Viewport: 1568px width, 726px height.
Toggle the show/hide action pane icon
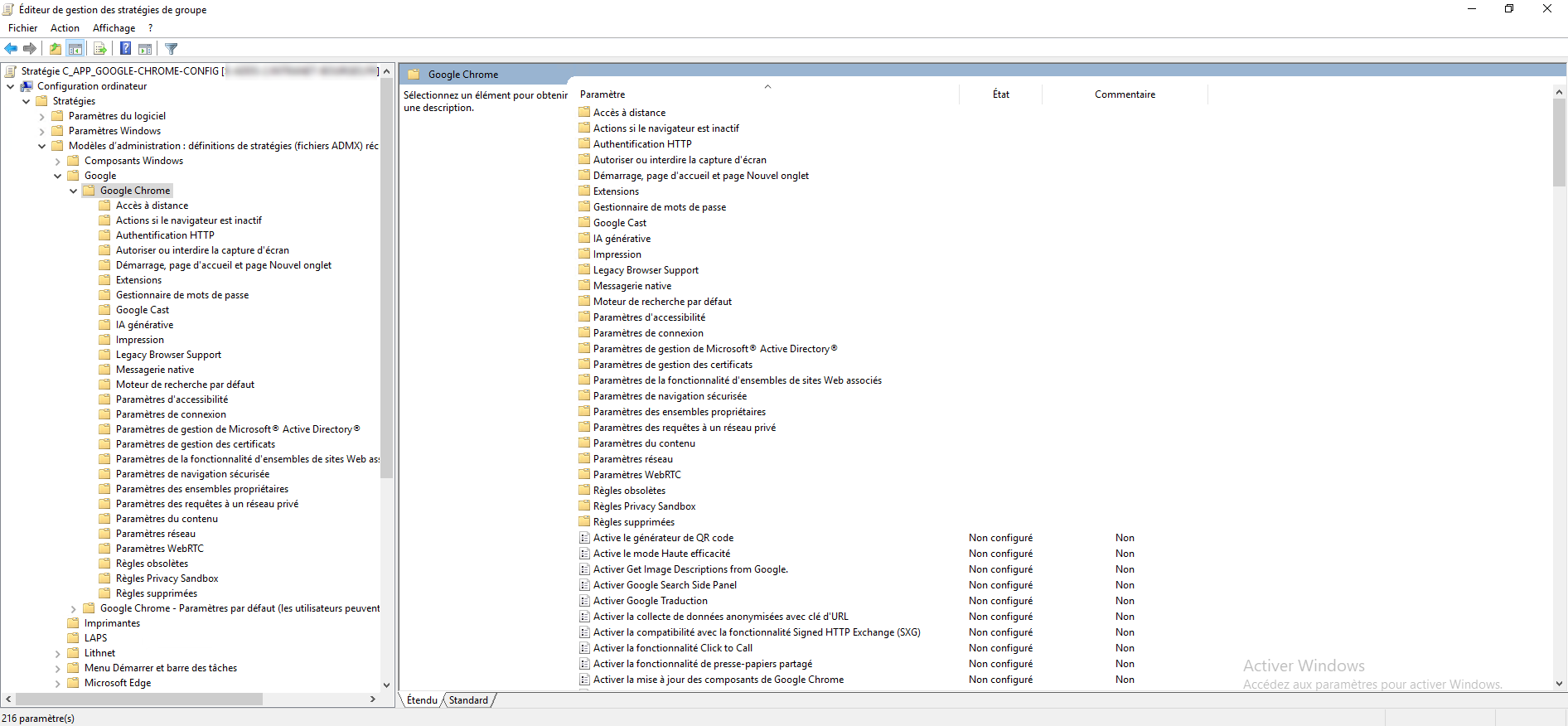(145, 49)
